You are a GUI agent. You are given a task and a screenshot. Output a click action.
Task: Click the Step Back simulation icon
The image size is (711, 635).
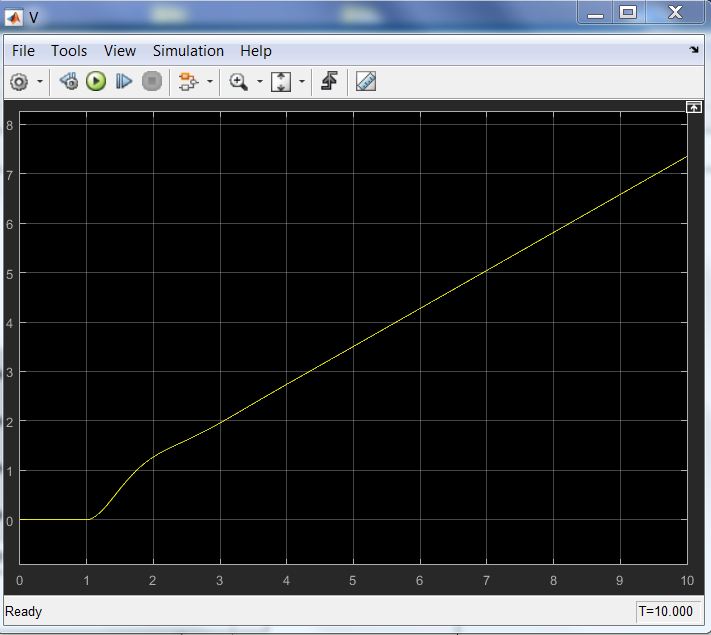[x=69, y=82]
